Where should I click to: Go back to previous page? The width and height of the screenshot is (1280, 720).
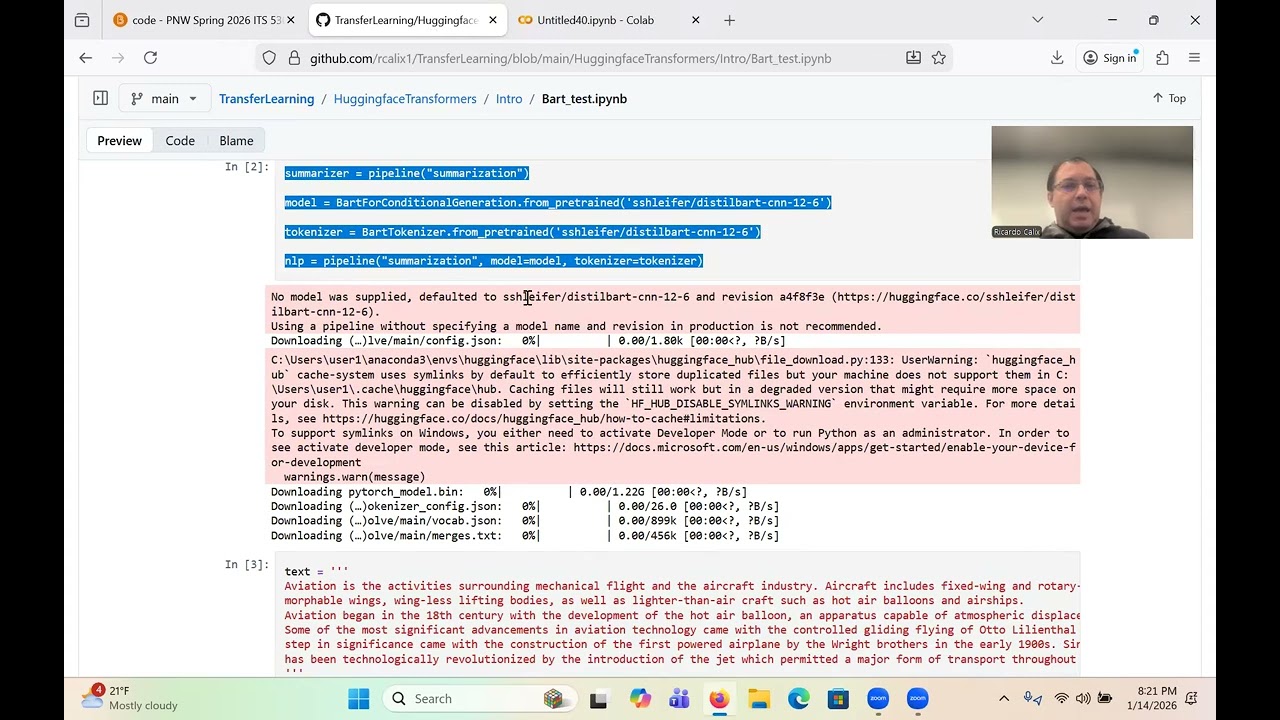(x=86, y=58)
